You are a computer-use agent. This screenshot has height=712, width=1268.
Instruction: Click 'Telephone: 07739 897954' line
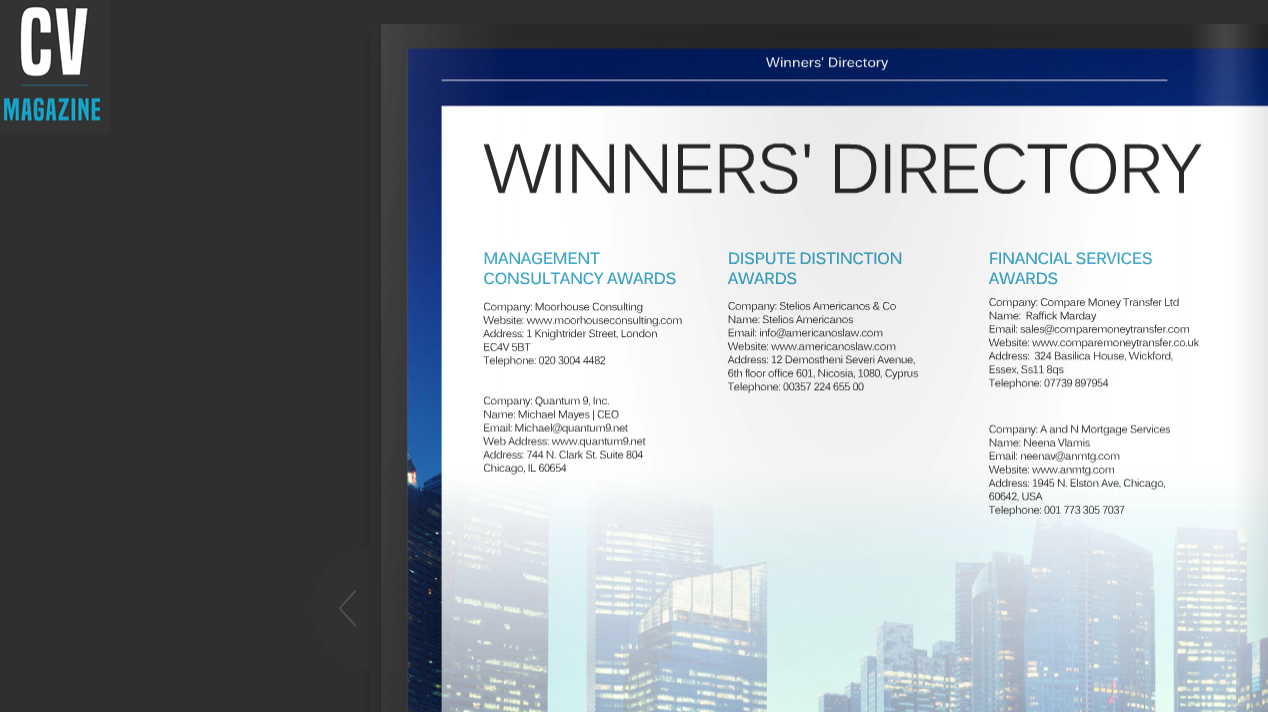click(1048, 383)
